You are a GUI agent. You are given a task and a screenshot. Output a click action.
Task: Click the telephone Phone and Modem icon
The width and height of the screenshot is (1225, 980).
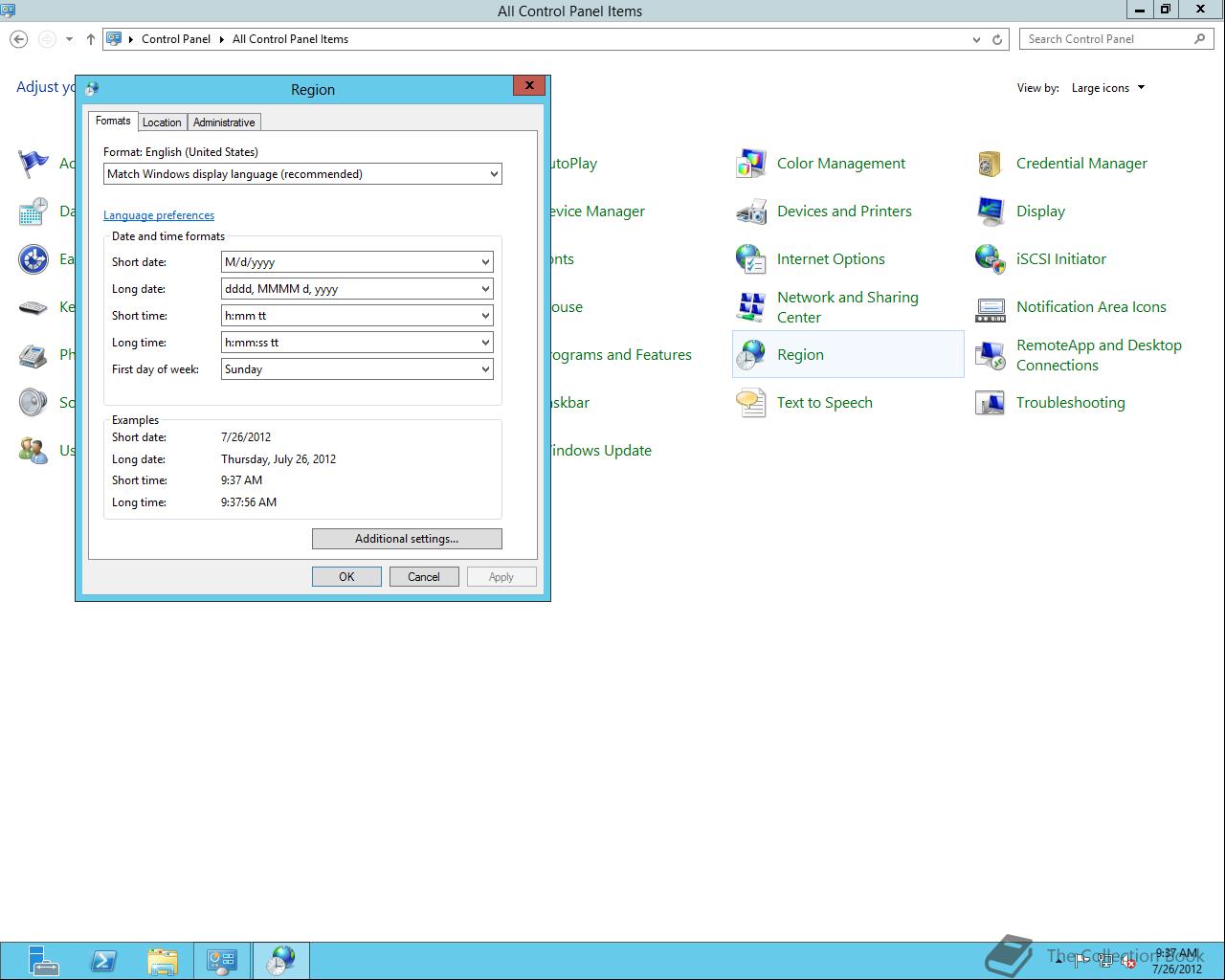(33, 355)
